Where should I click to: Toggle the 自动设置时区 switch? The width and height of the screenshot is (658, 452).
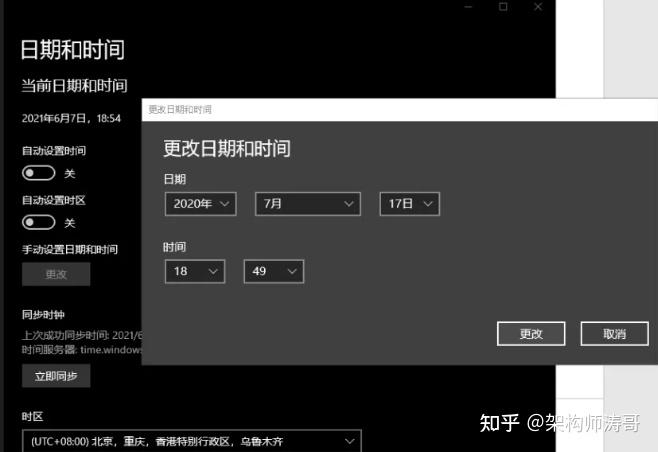pos(39,222)
